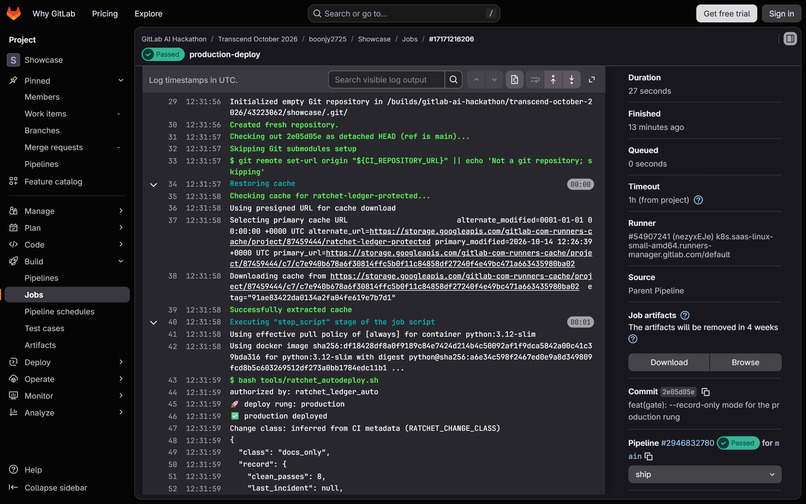Jump to top of the log
The height and width of the screenshot is (504, 806).
coord(553,80)
